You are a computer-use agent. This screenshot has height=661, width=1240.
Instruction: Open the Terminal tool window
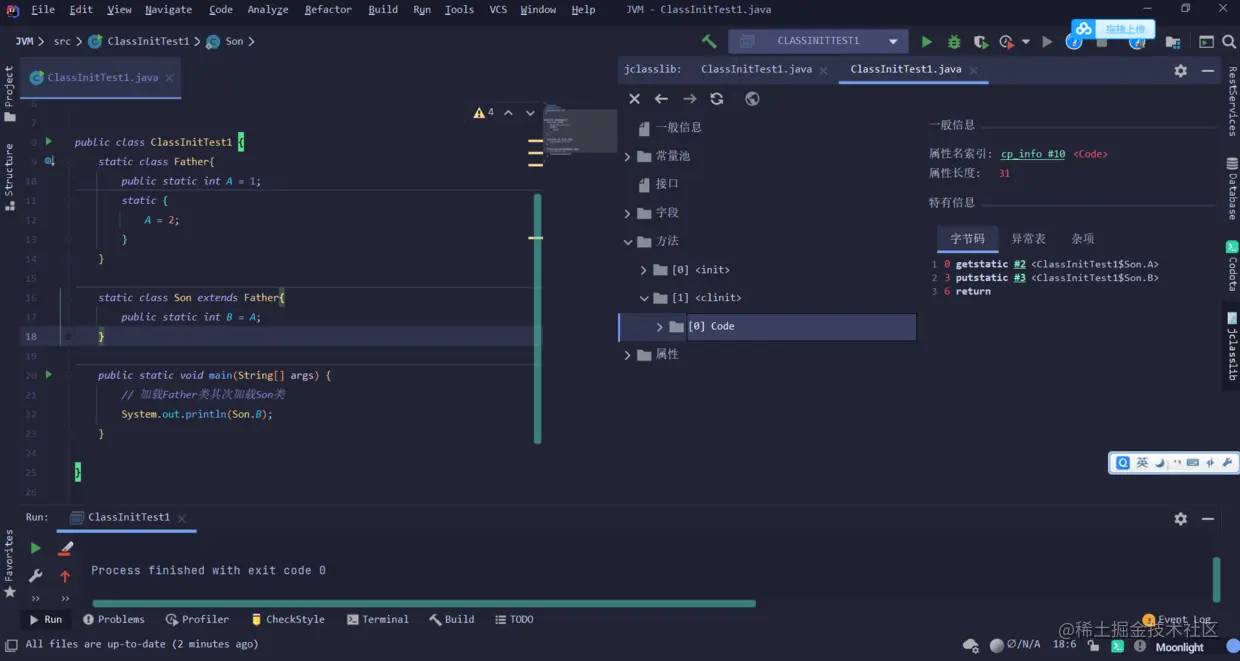click(x=377, y=620)
